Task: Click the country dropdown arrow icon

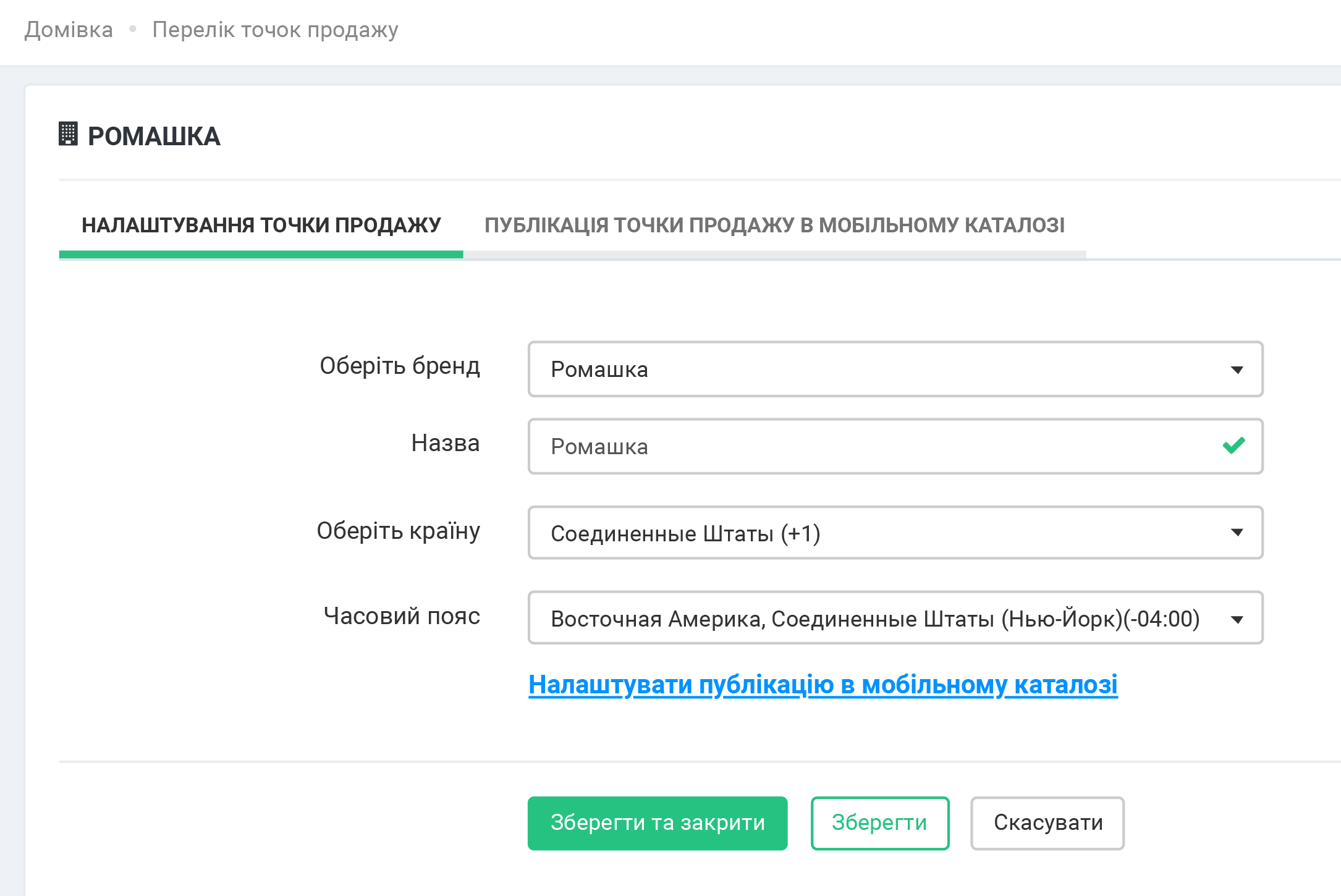Action: click(x=1237, y=533)
